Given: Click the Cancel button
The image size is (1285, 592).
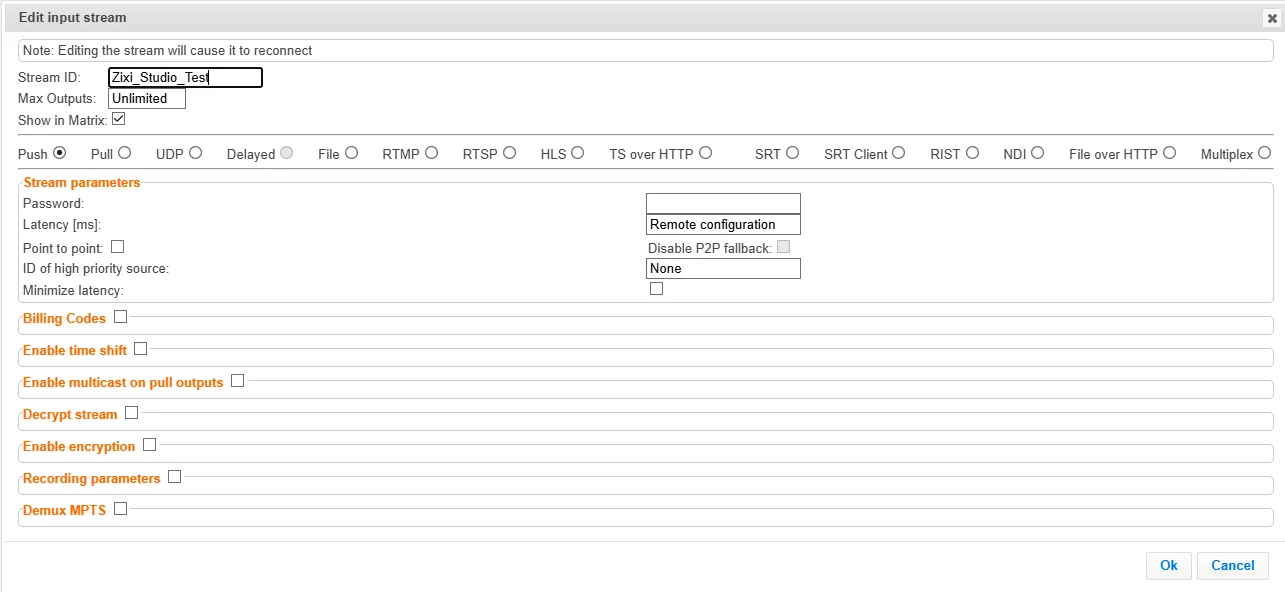Looking at the screenshot, I should pyautogui.click(x=1233, y=566).
